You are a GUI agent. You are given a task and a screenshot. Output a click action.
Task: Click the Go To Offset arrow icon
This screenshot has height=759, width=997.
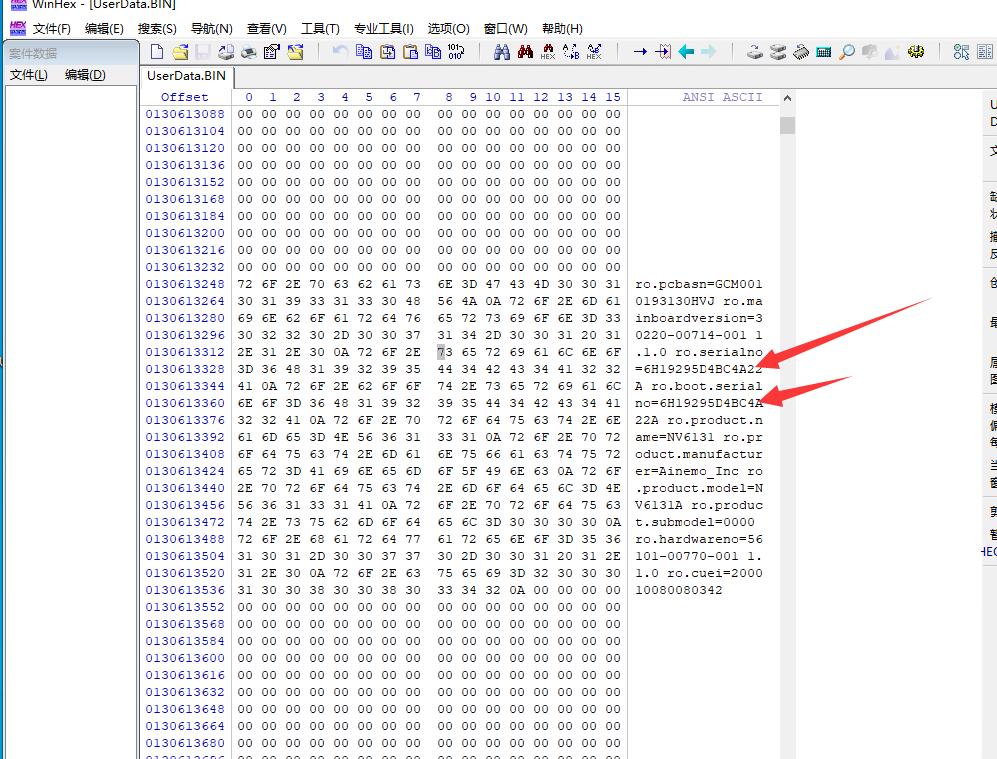click(640, 52)
